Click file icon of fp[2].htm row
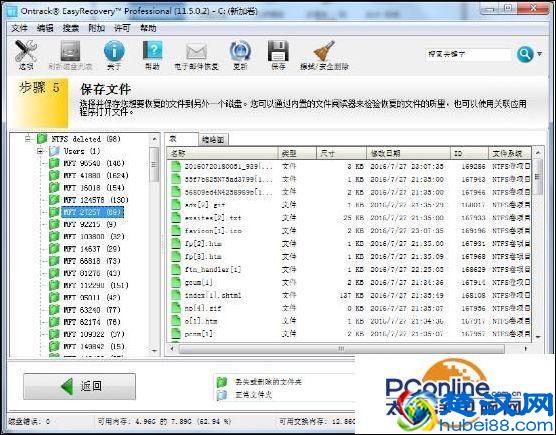The width and height of the screenshot is (556, 435). [x=176, y=244]
